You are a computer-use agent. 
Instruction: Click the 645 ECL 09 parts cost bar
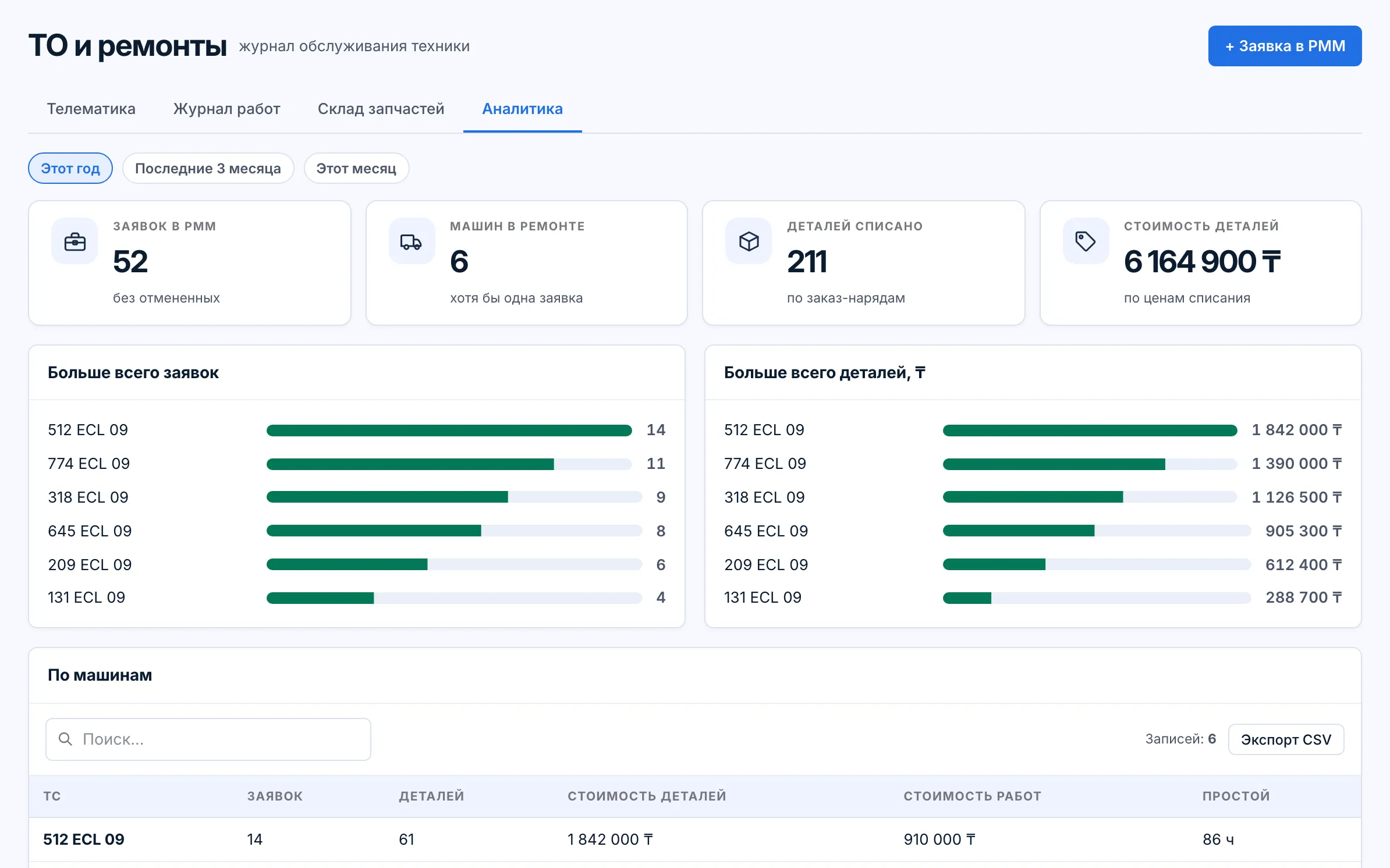(1097, 531)
